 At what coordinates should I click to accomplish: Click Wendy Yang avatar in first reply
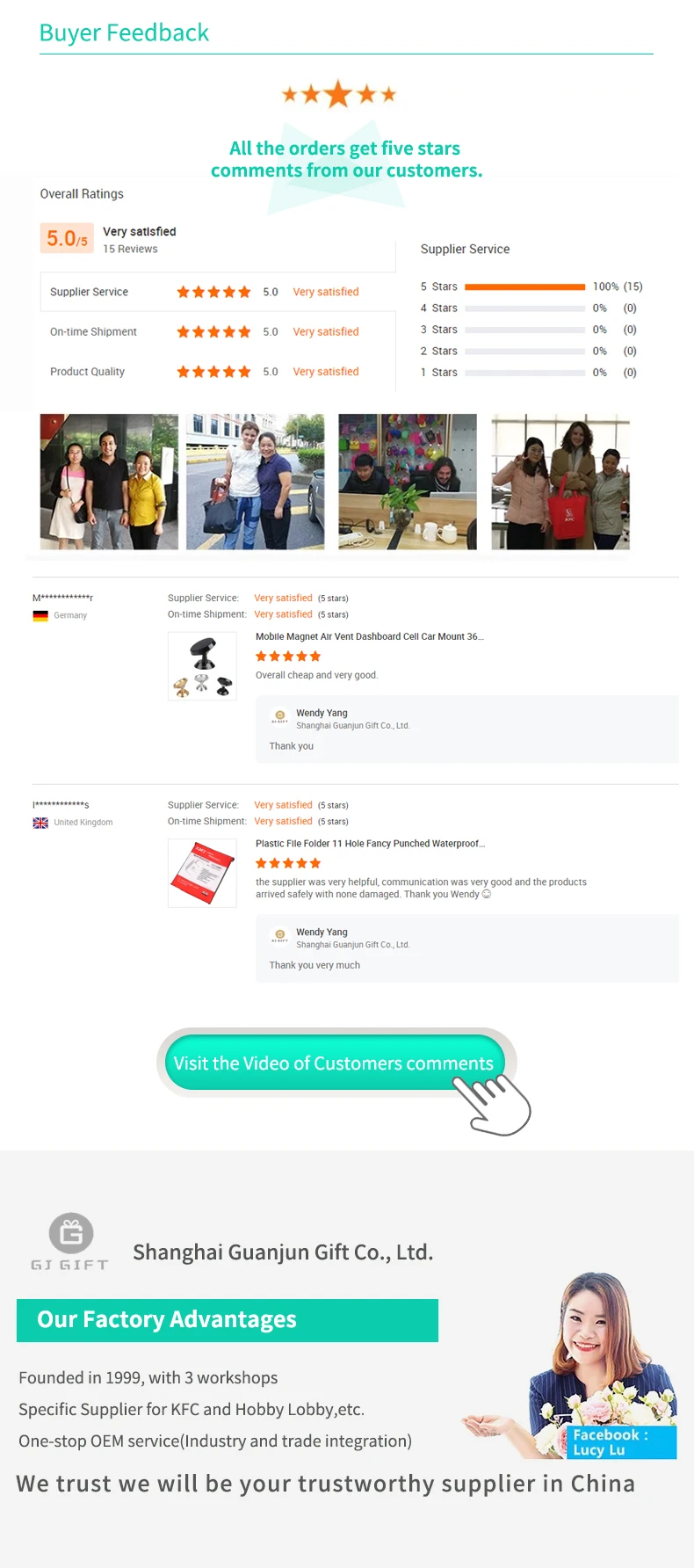(279, 716)
